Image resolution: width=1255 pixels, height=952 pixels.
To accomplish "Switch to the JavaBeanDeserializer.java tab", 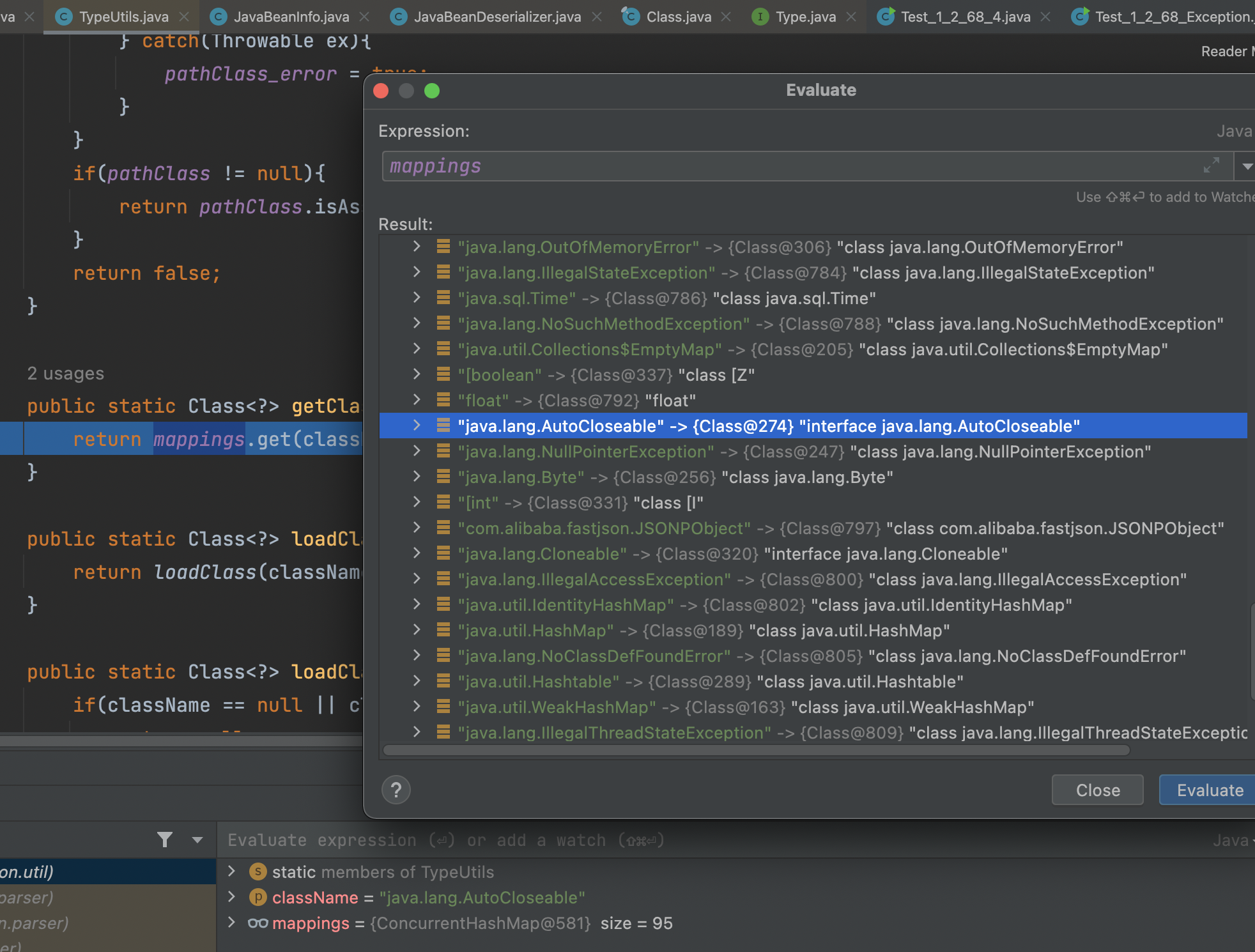I will pyautogui.click(x=497, y=17).
